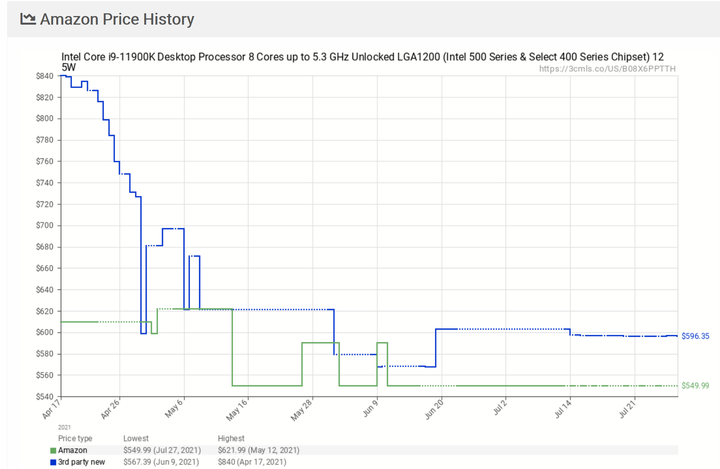Image resolution: width=720 pixels, height=469 pixels.
Task: Click the Highest column header
Action: click(231, 438)
